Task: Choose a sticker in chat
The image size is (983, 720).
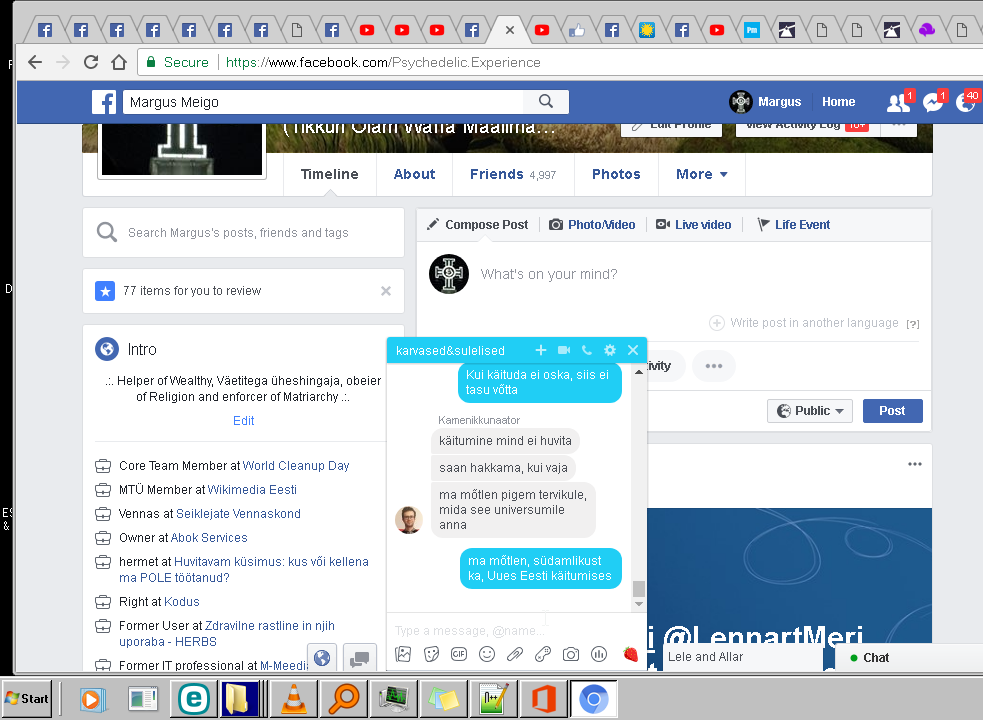Action: tap(431, 654)
